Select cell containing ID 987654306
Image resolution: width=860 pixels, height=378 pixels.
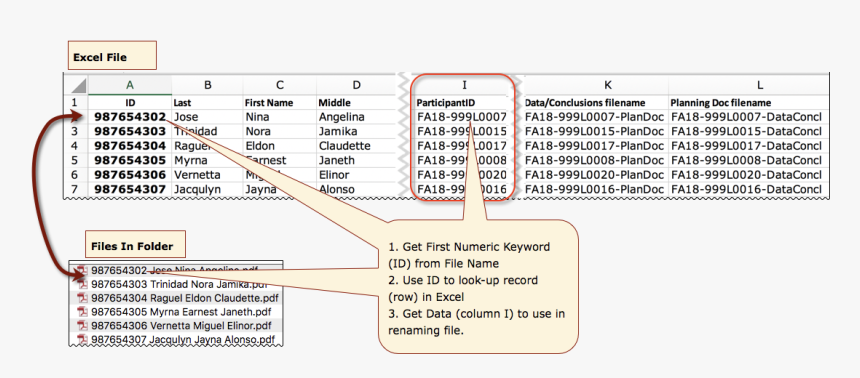(130, 175)
